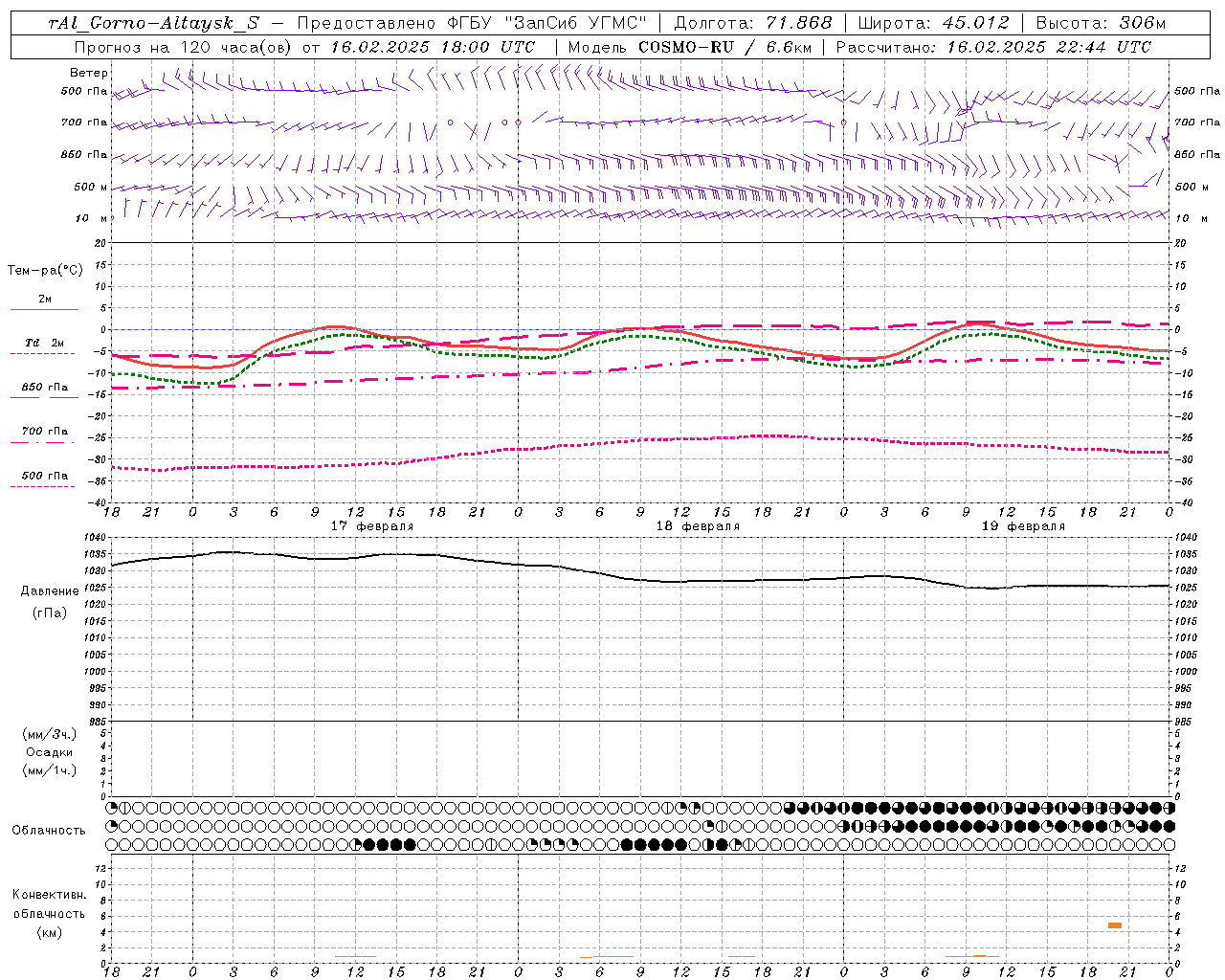Click the 500 гПа temperature legend label

(45, 476)
